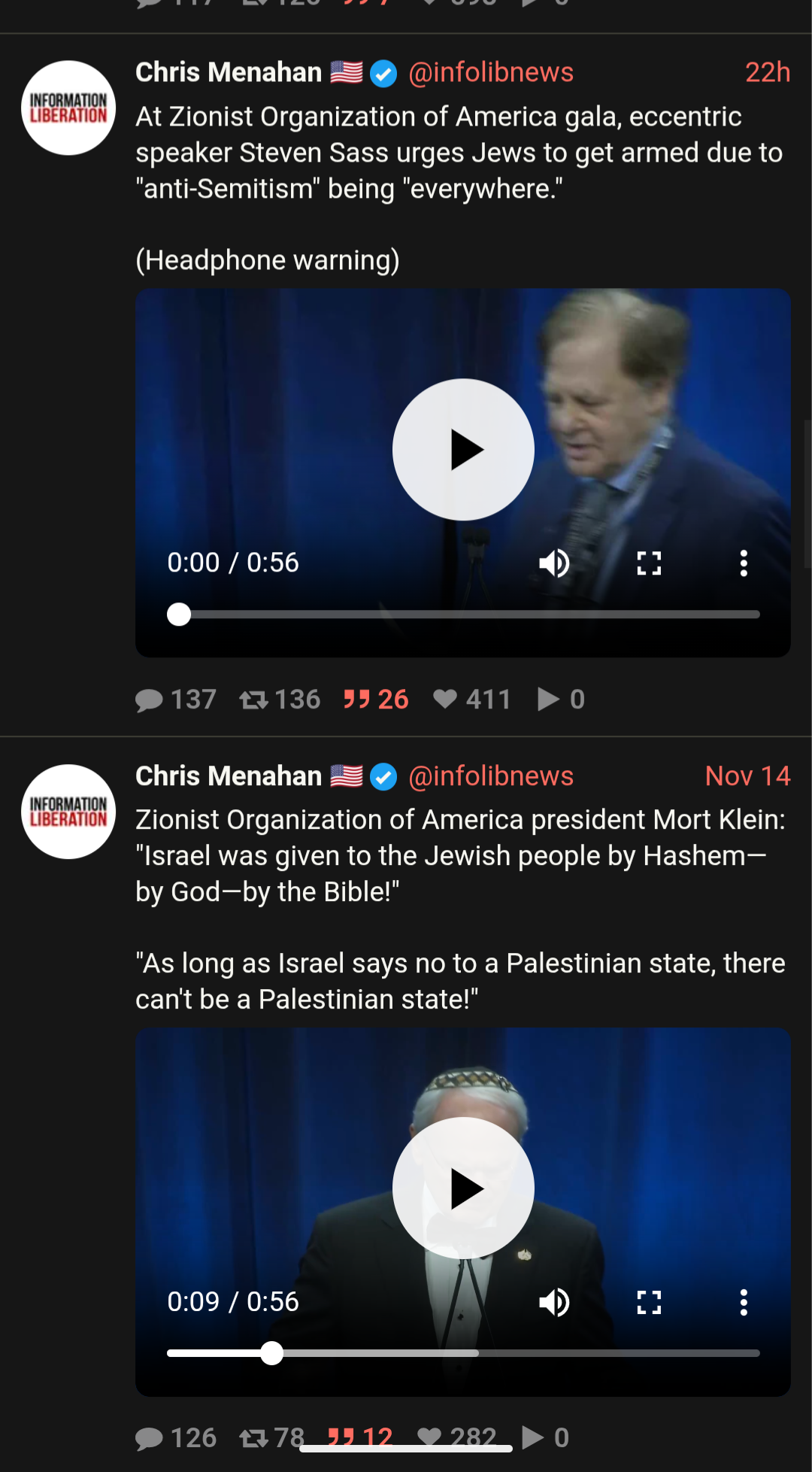The width and height of the screenshot is (812, 1472).
Task: Open @infolibnews handle on first post
Action: (x=491, y=72)
